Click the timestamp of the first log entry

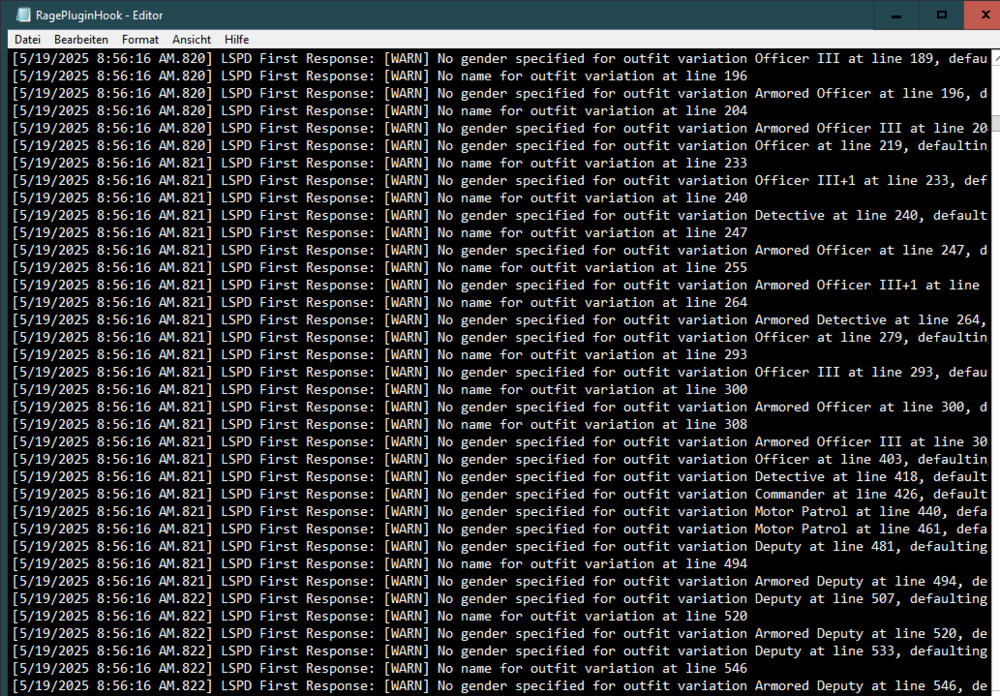click(110, 58)
